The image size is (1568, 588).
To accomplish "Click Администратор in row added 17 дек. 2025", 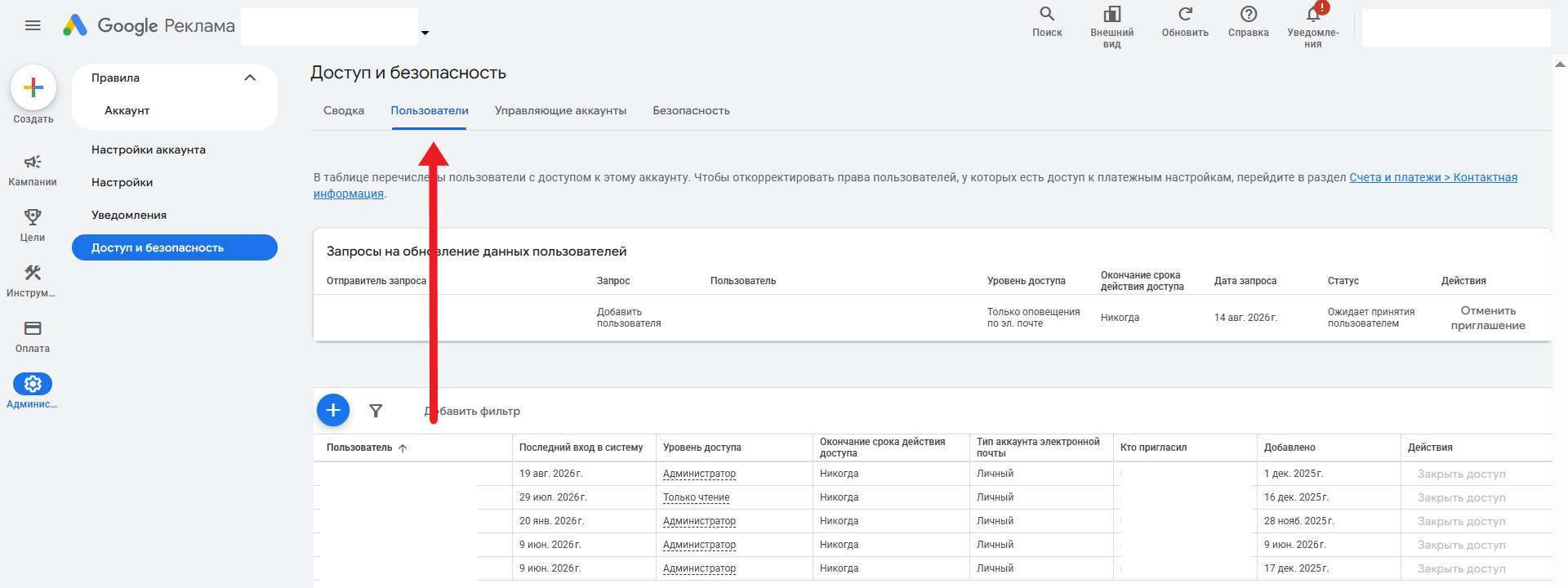I will 699,568.
